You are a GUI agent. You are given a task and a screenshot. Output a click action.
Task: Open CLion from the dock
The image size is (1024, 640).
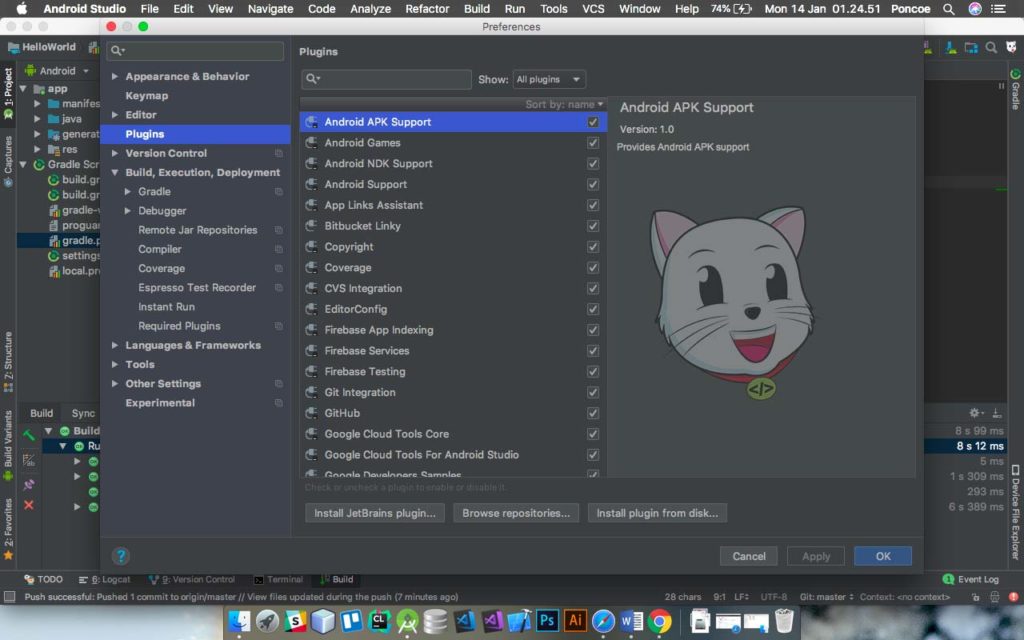pyautogui.click(x=379, y=621)
